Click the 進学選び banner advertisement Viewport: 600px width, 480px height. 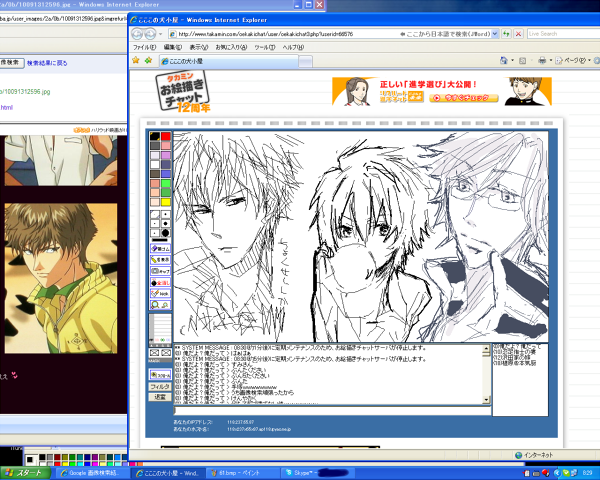click(442, 91)
